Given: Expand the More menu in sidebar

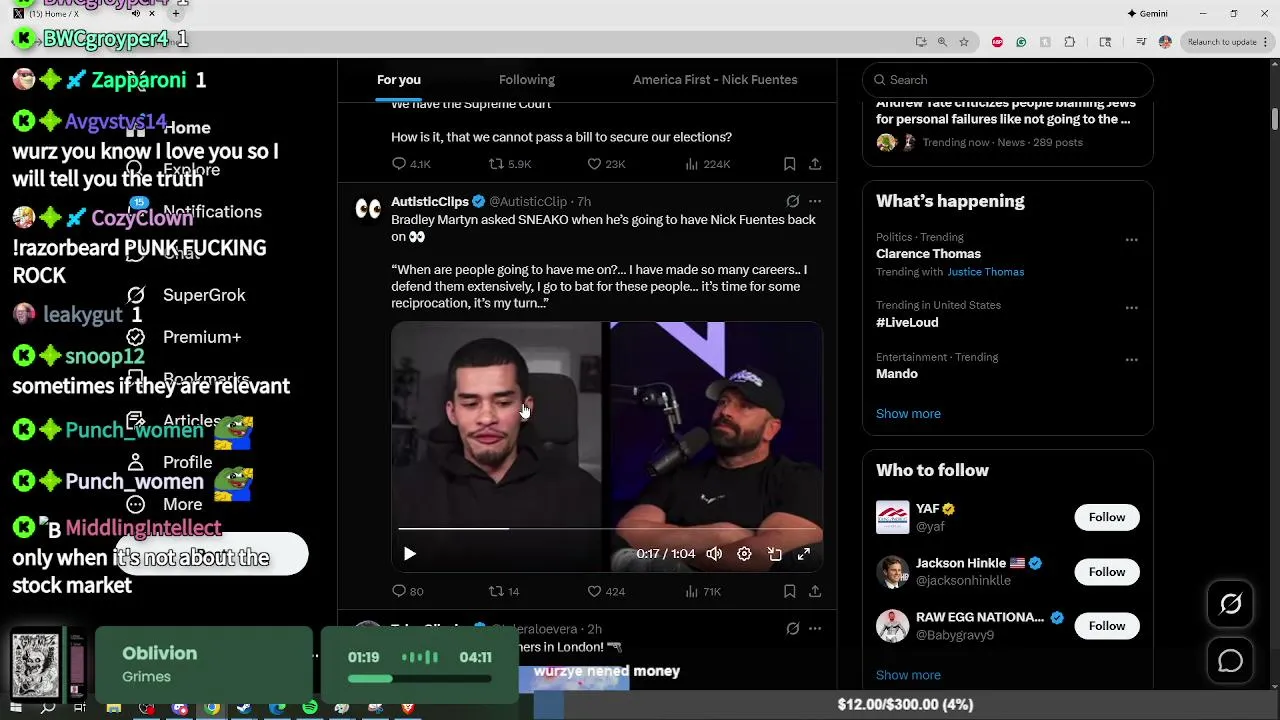Looking at the screenshot, I should [164, 504].
